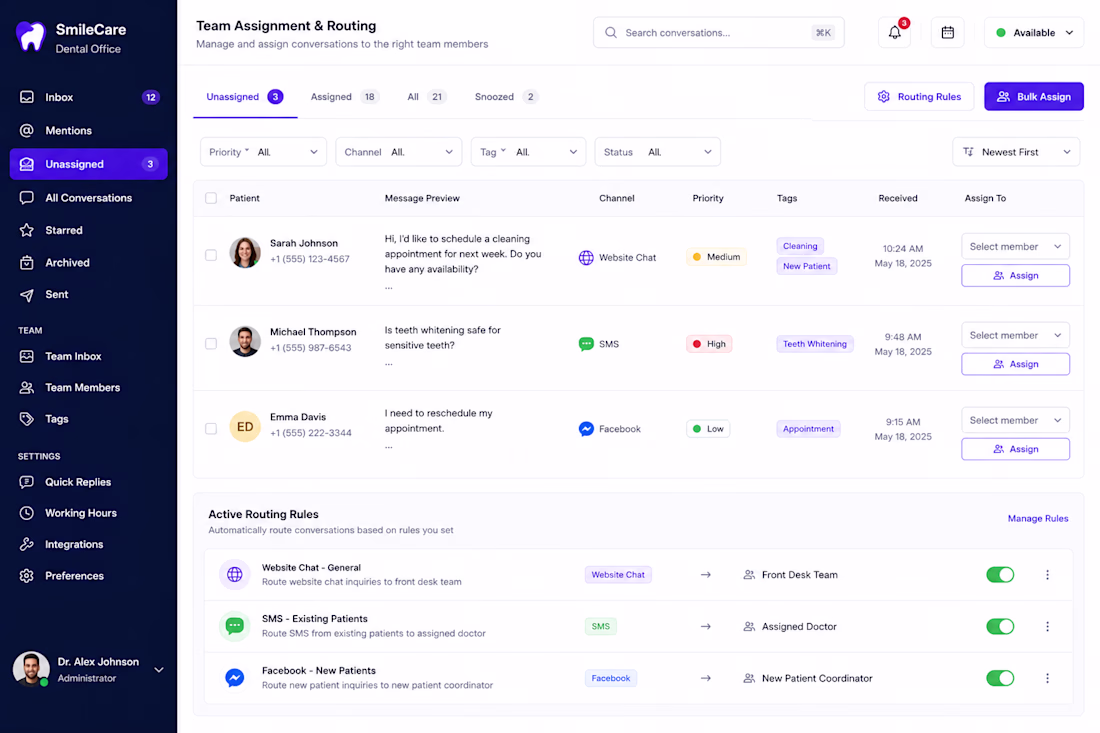Click the globe icon of Website Chat - General rule

click(x=234, y=574)
